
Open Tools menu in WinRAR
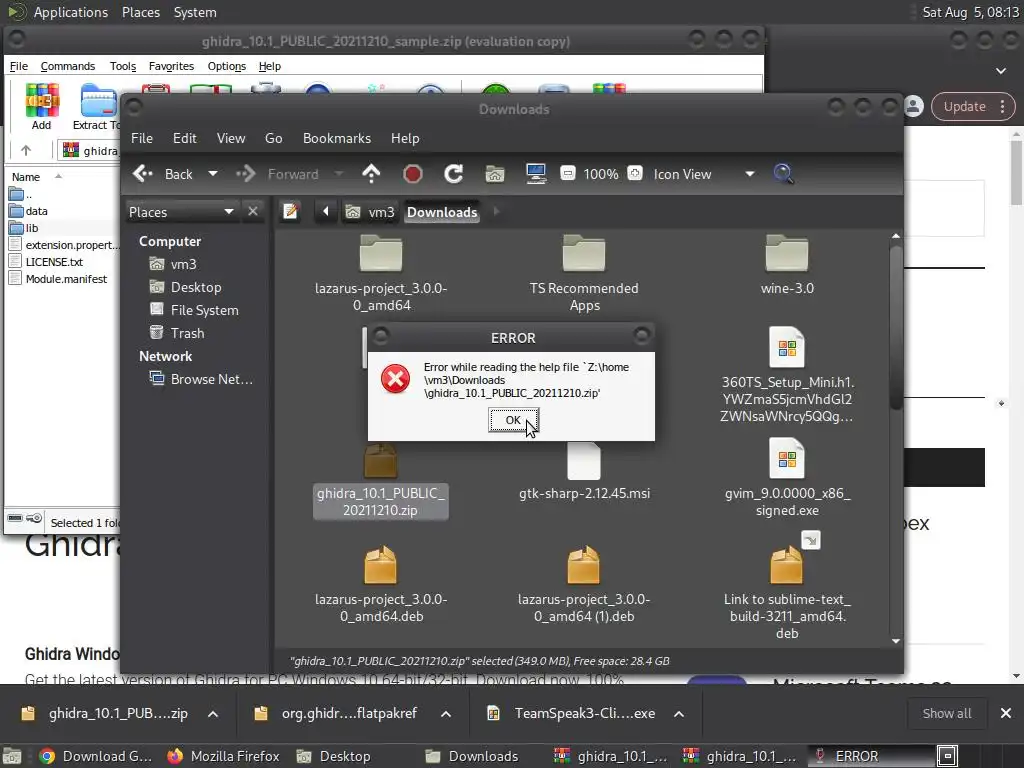coord(123,66)
